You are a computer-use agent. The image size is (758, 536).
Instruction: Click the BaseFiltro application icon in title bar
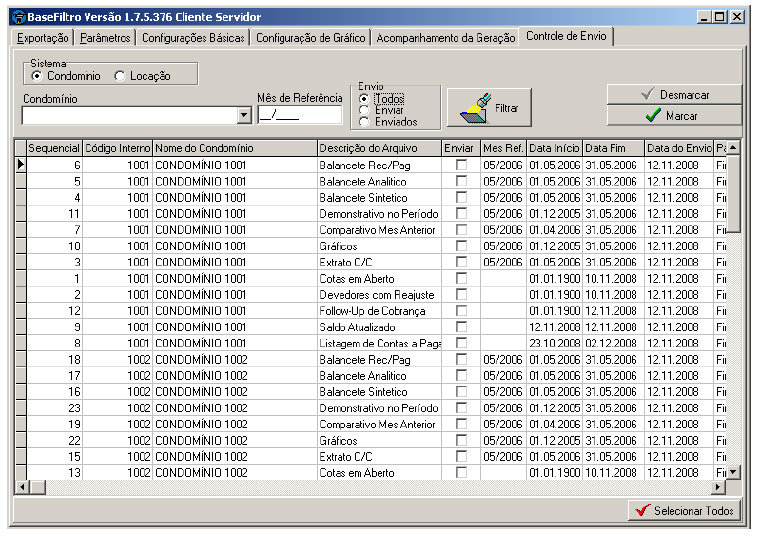[x=18, y=17]
